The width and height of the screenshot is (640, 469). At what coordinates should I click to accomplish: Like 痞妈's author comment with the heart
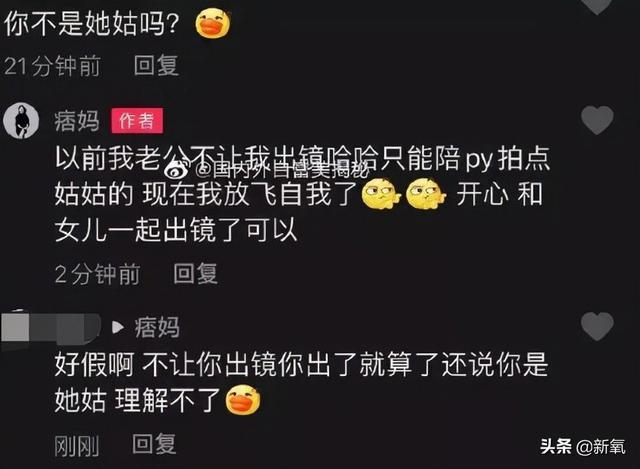pos(597,120)
